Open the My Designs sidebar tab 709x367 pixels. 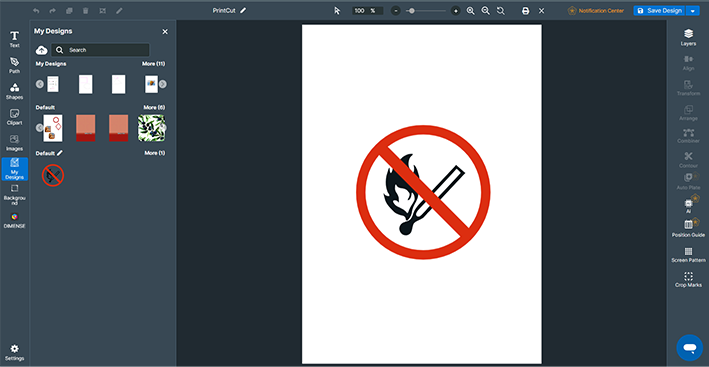pyautogui.click(x=14, y=169)
